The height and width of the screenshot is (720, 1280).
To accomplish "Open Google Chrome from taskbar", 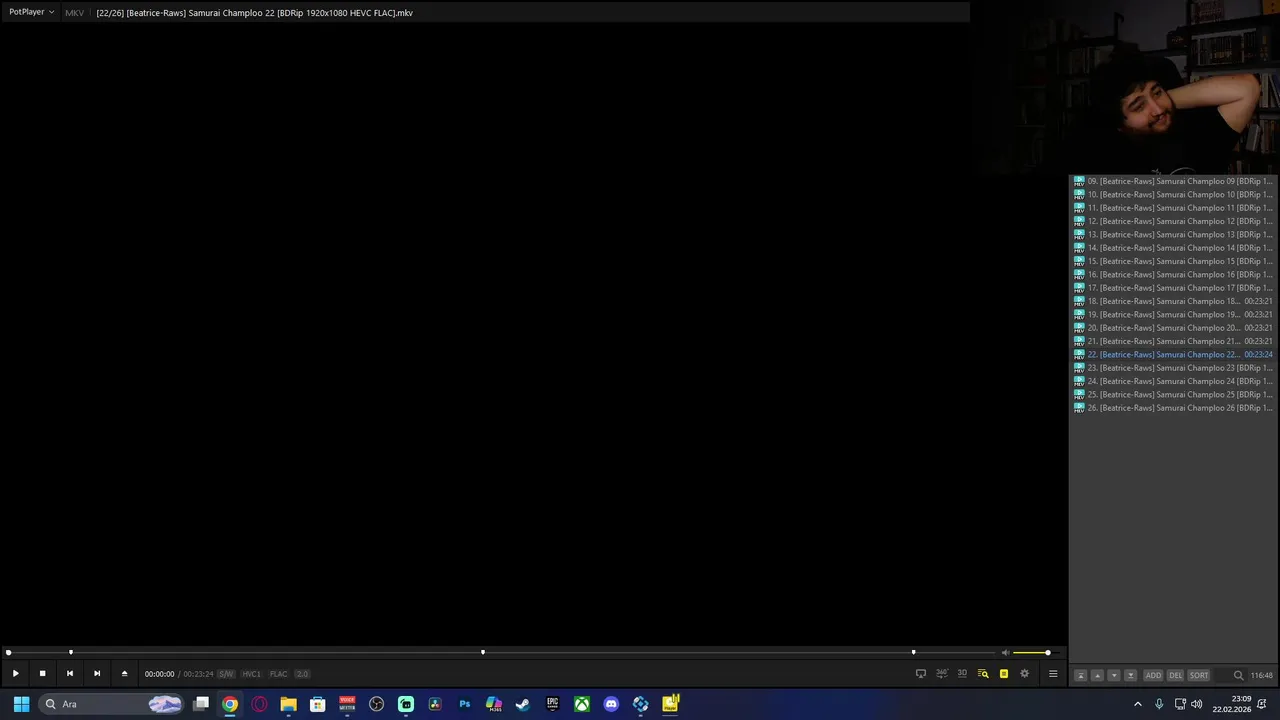I will click(230, 704).
